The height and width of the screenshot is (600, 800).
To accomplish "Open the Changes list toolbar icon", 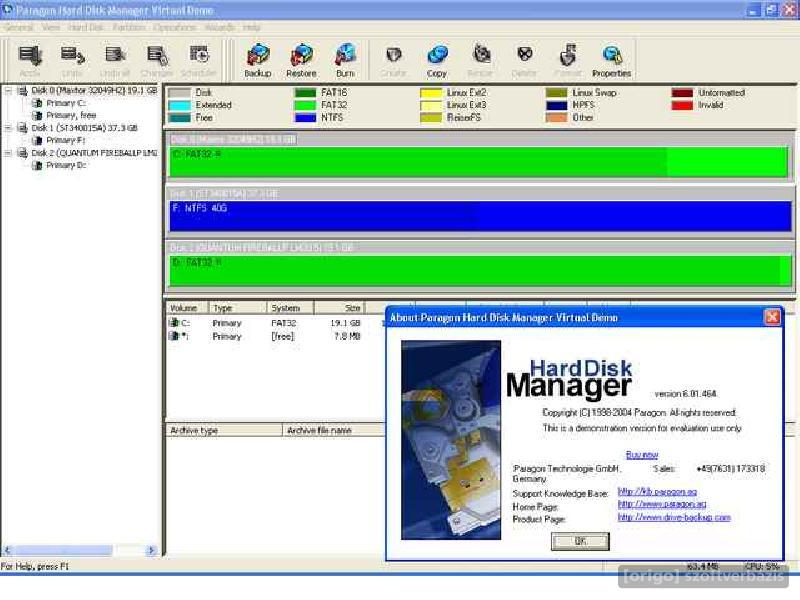I will click(157, 56).
